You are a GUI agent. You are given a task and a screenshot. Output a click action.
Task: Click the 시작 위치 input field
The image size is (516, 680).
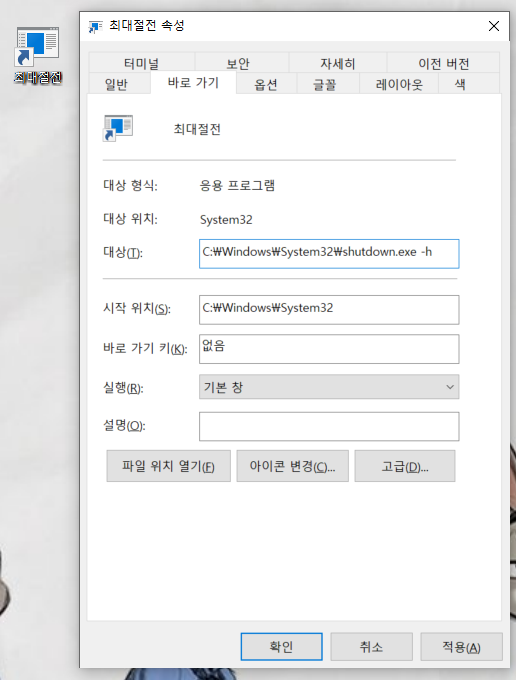pos(329,310)
